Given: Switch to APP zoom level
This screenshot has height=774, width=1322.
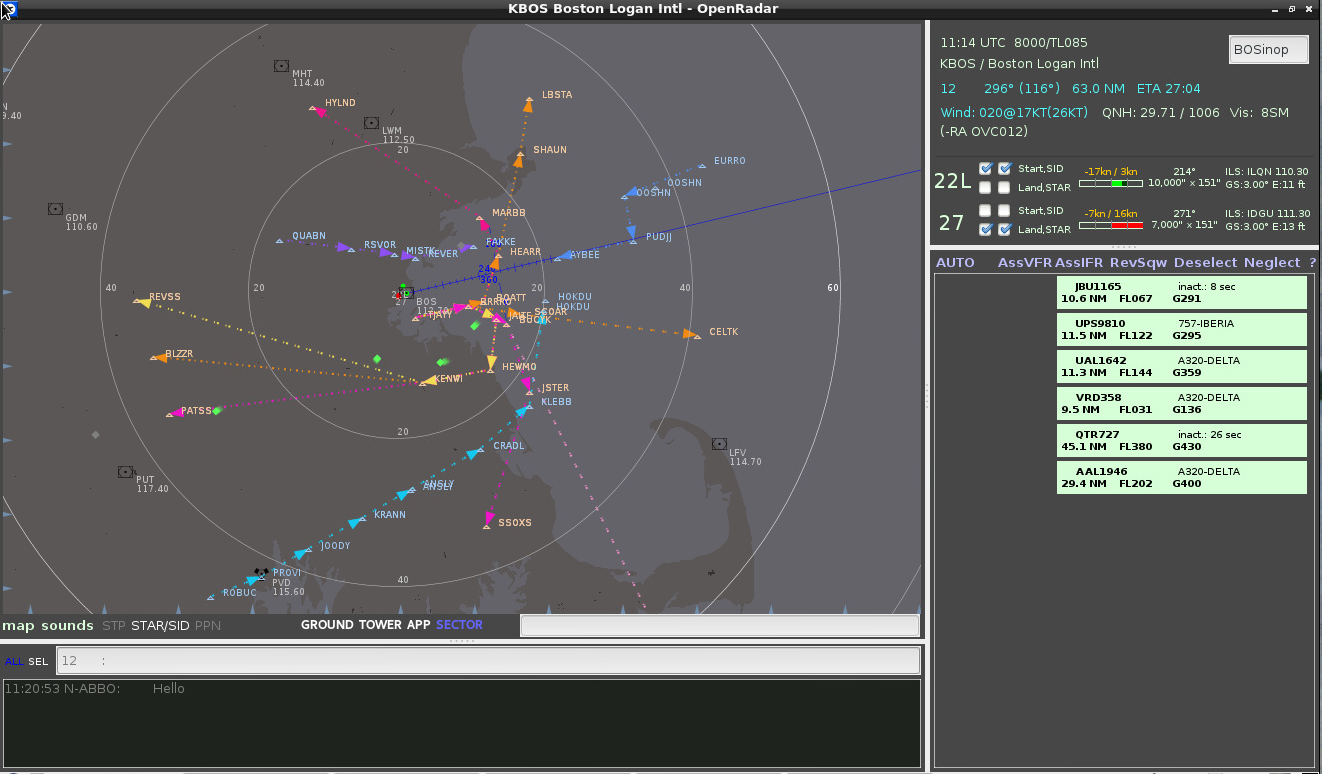Looking at the screenshot, I should click(x=418, y=625).
